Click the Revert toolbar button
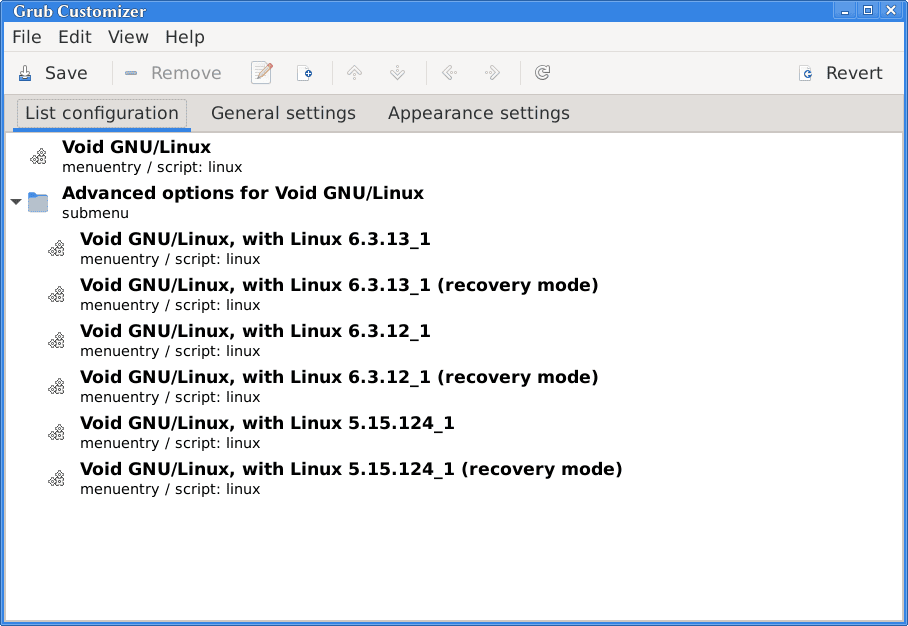Image resolution: width=908 pixels, height=626 pixels. (841, 73)
